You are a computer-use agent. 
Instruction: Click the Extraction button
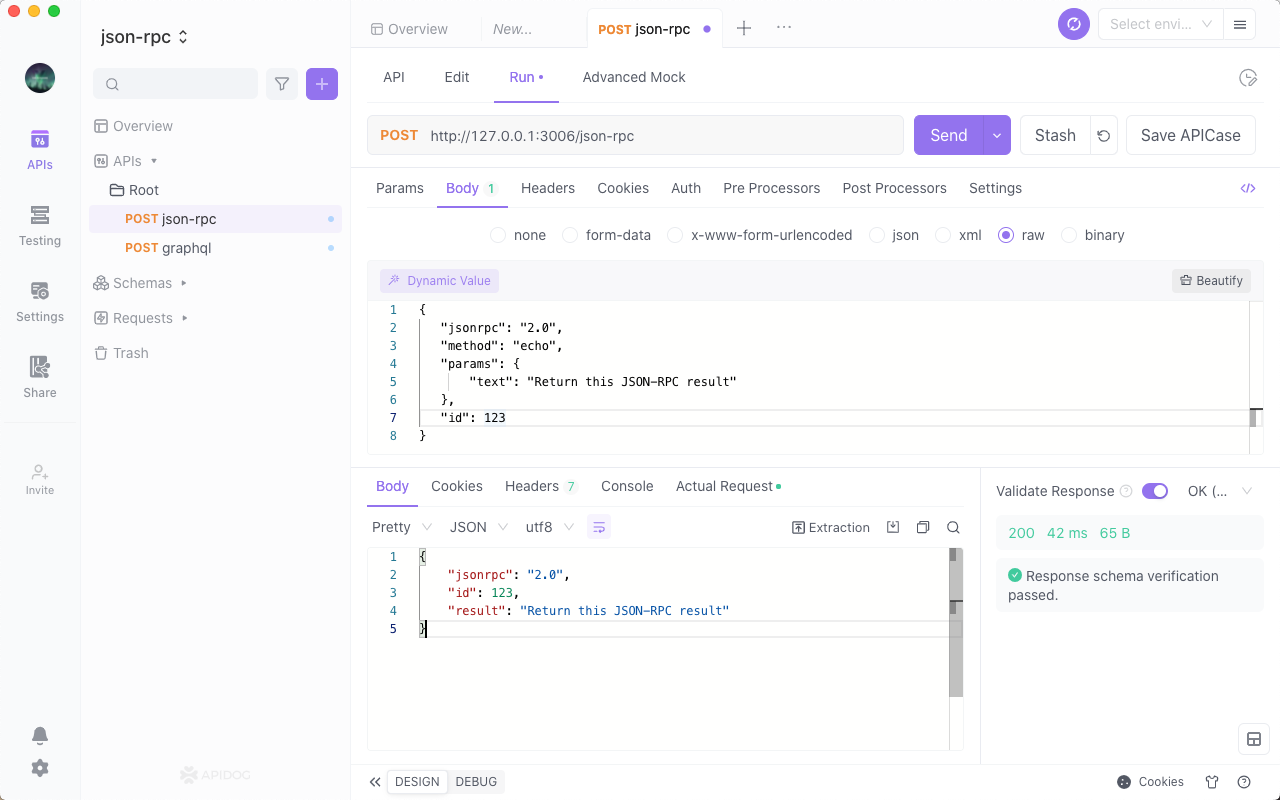click(x=831, y=527)
